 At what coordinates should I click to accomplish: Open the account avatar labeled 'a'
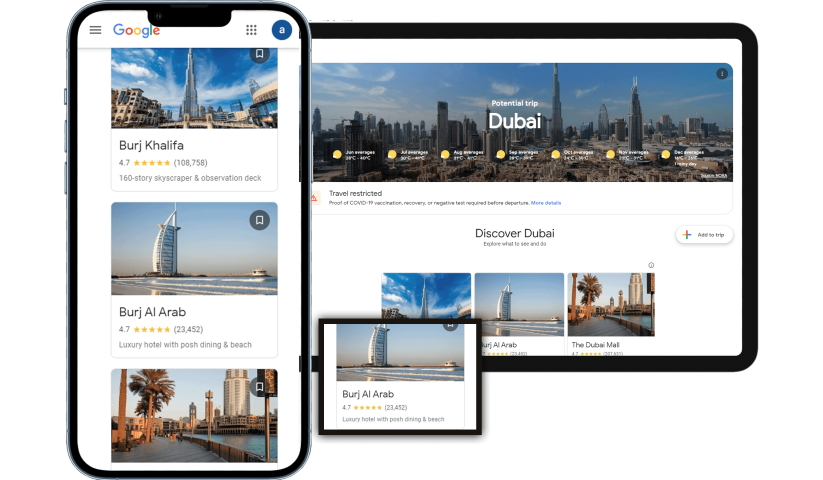coord(282,30)
